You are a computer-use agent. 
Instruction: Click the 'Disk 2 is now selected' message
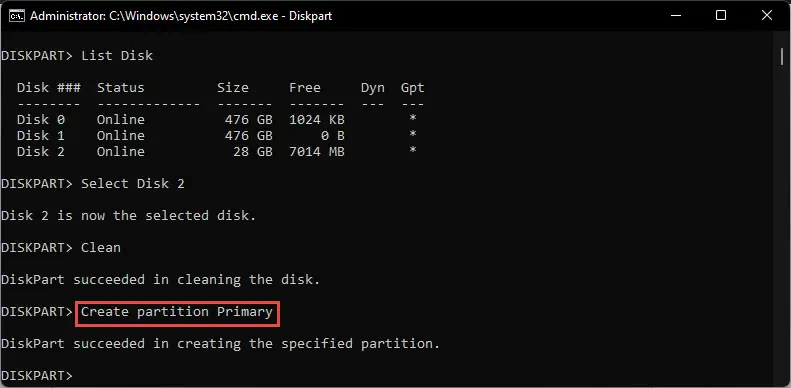[129, 216]
